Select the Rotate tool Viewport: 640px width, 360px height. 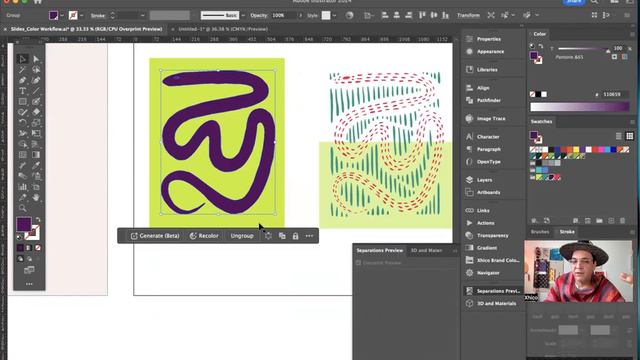[22, 123]
